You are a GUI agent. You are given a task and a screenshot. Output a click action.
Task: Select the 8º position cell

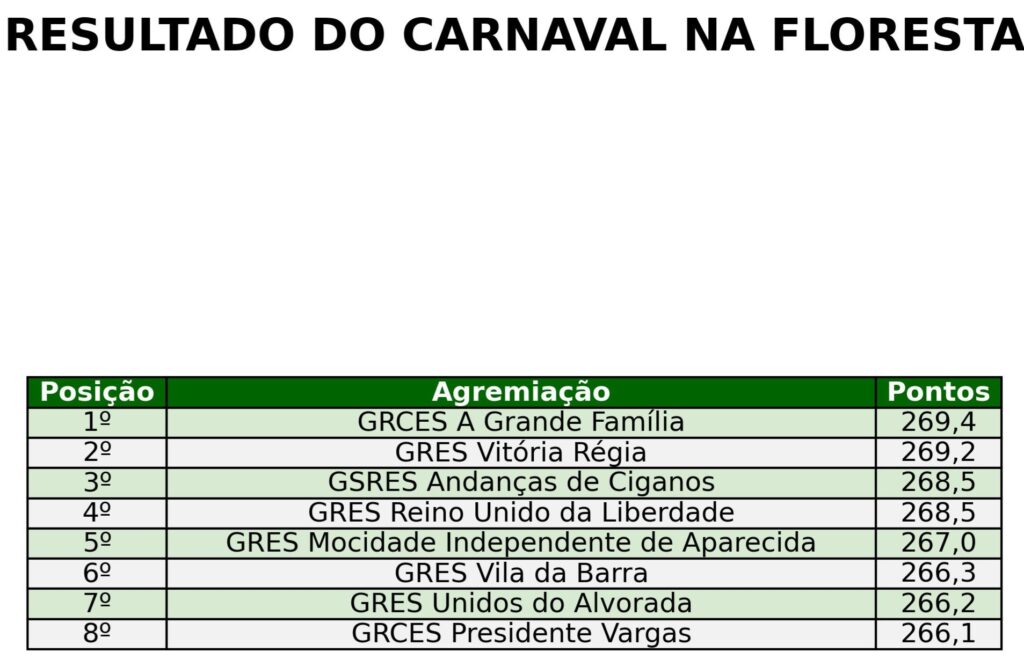[x=97, y=634]
